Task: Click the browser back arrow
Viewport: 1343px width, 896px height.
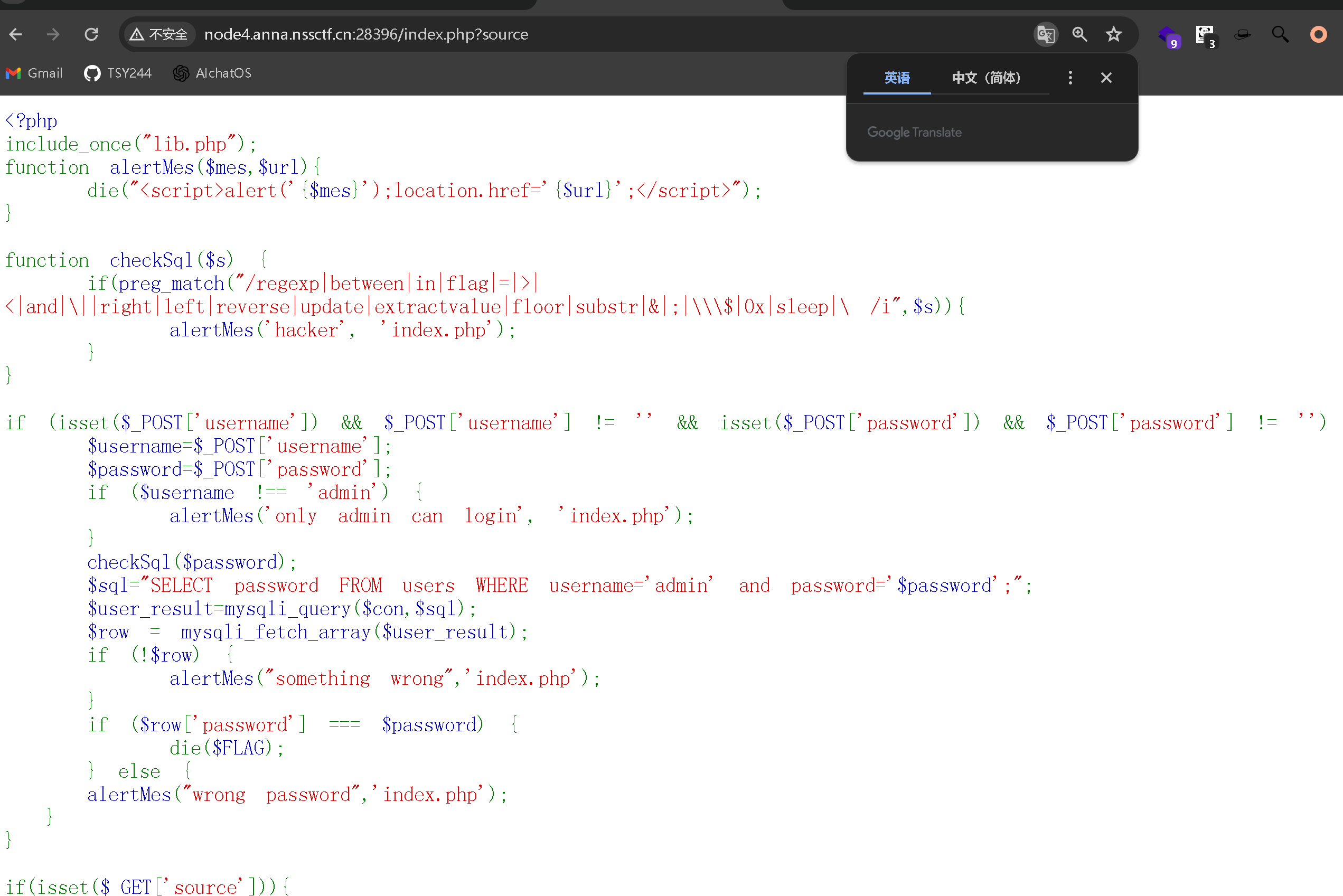Action: 15,34
